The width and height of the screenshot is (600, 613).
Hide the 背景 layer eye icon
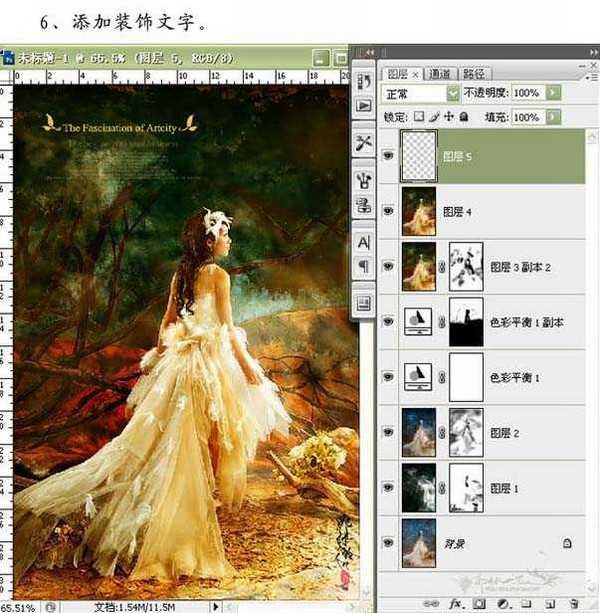click(x=388, y=542)
